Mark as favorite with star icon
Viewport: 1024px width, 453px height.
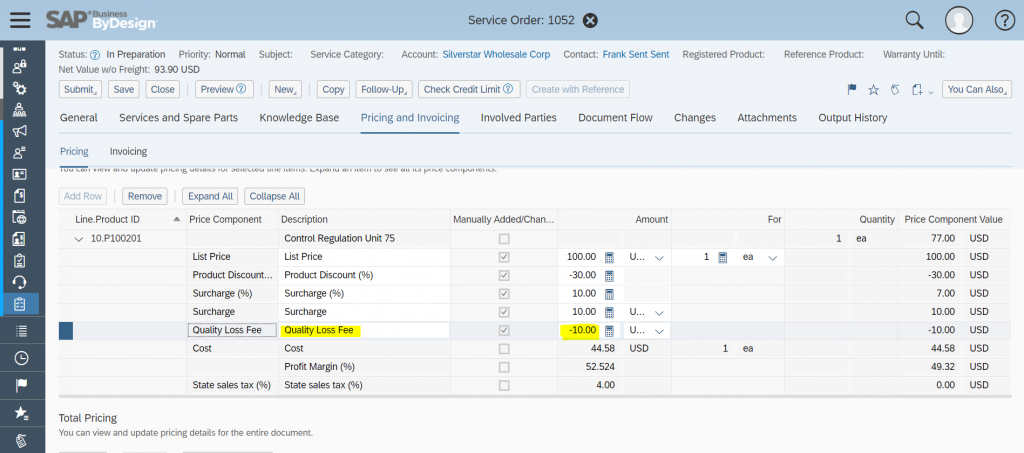pos(873,89)
